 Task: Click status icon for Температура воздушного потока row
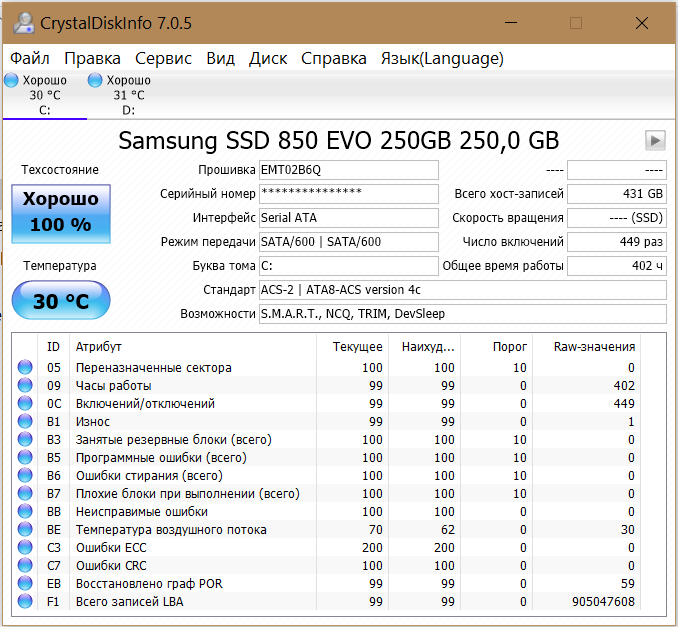click(x=25, y=529)
